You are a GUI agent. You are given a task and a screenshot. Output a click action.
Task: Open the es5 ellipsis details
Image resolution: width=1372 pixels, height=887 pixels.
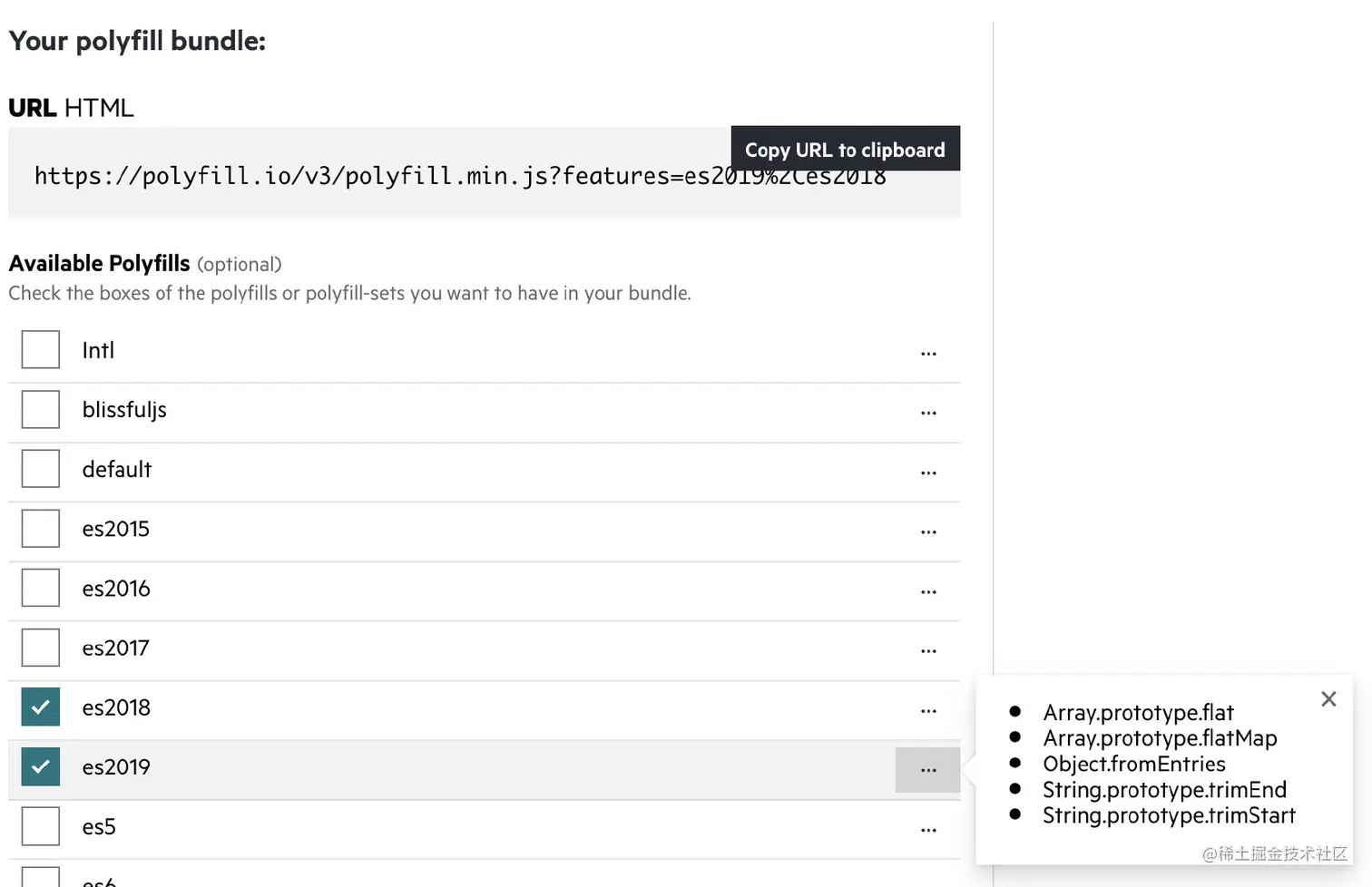(x=928, y=830)
